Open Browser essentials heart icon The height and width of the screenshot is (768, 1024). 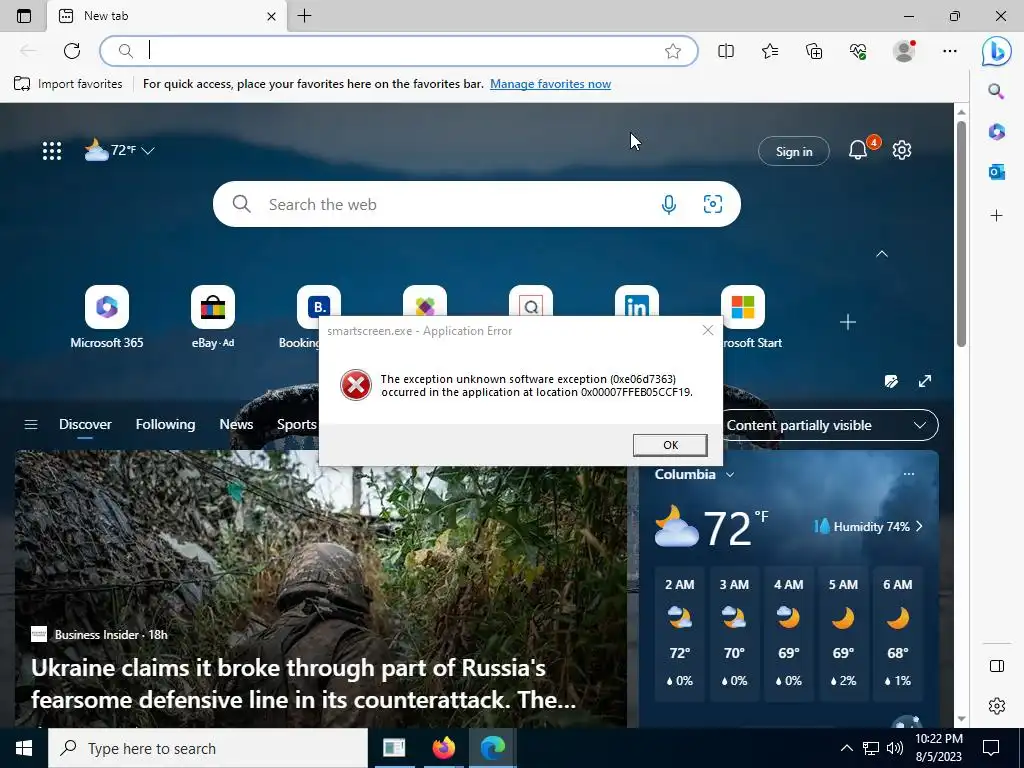858,51
